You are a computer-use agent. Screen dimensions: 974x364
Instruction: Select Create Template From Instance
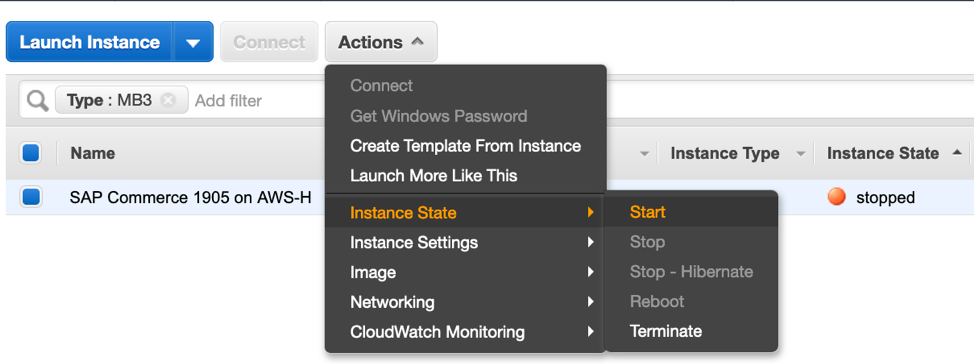pos(465,146)
